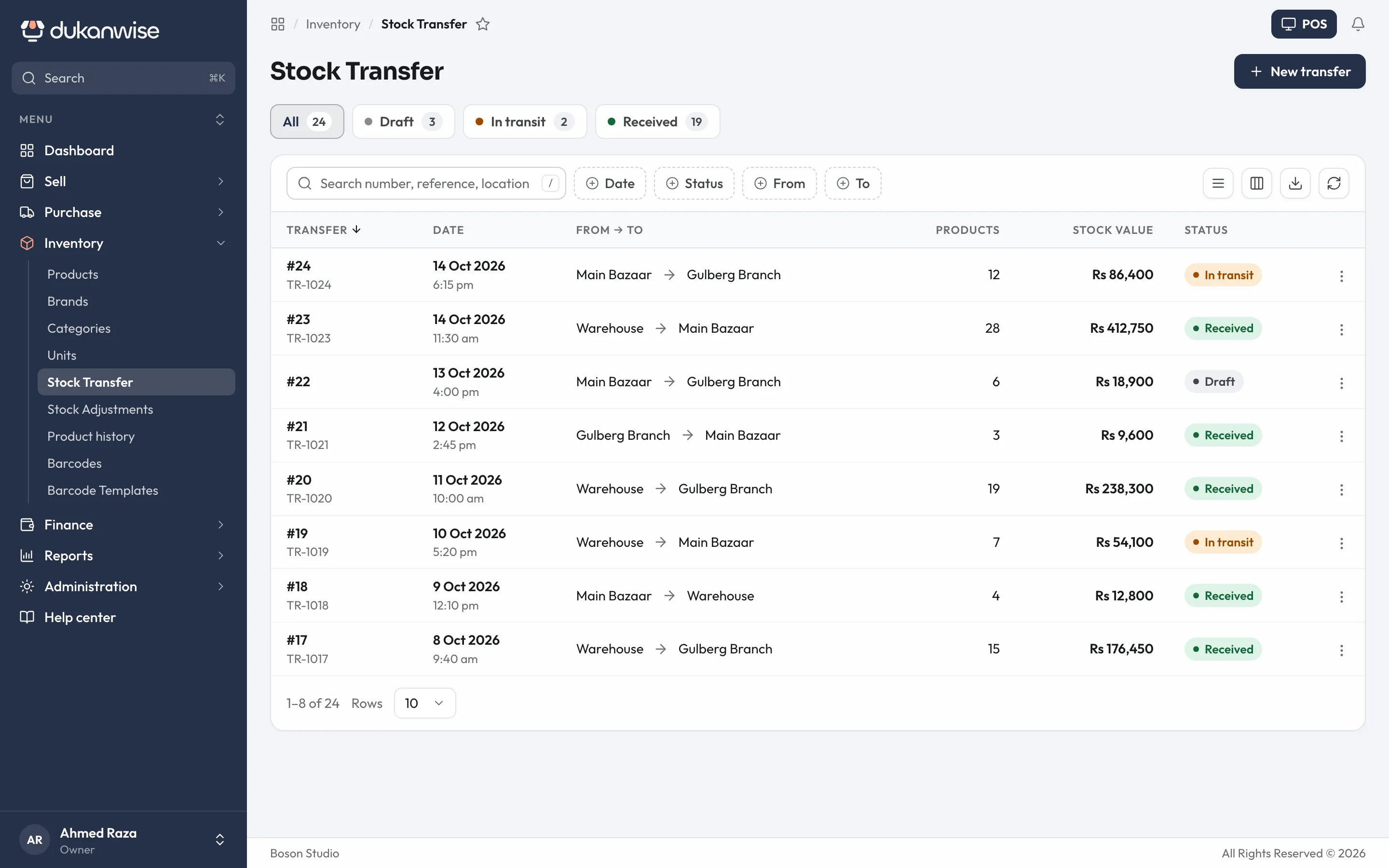
Task: Open row actions for transfer #24
Action: tap(1341, 275)
